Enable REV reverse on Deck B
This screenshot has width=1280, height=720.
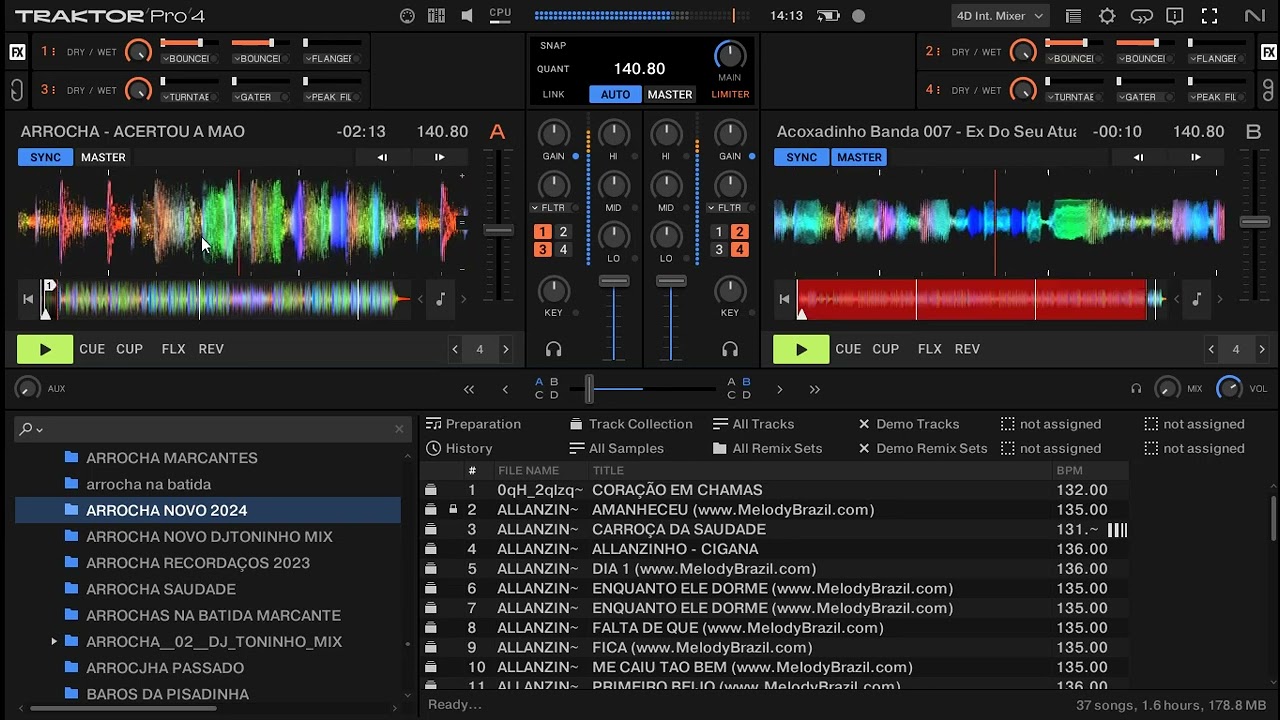pyautogui.click(x=967, y=349)
